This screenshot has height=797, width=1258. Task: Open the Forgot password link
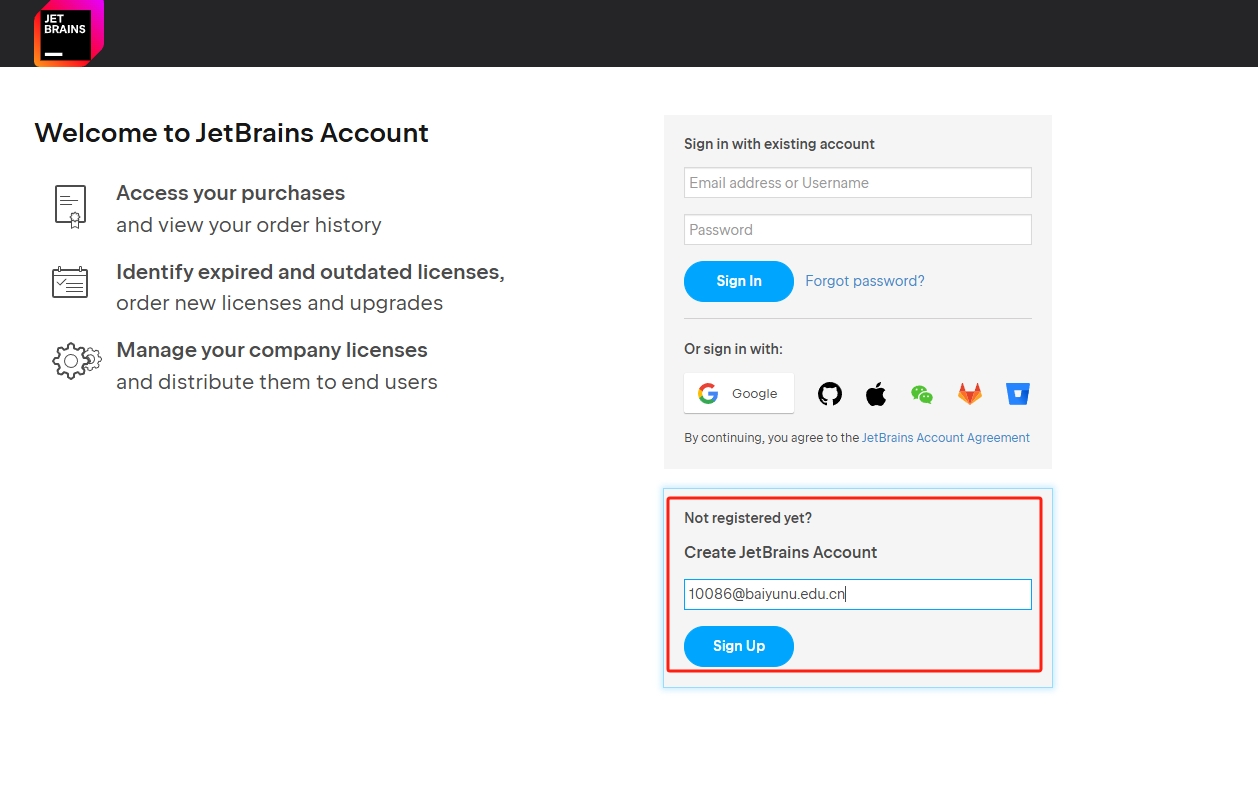point(864,281)
